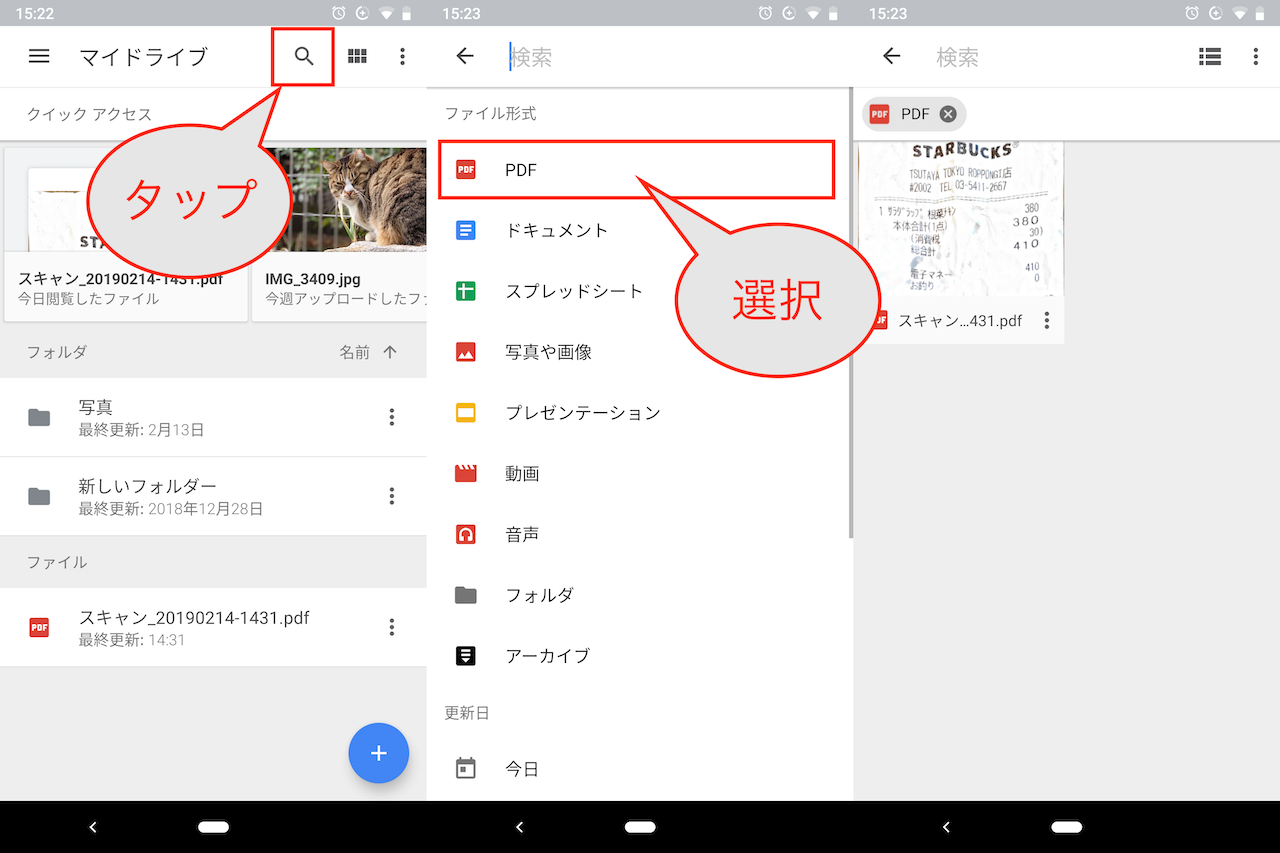
Task: Switch to list view in search results
Action: [x=1210, y=57]
